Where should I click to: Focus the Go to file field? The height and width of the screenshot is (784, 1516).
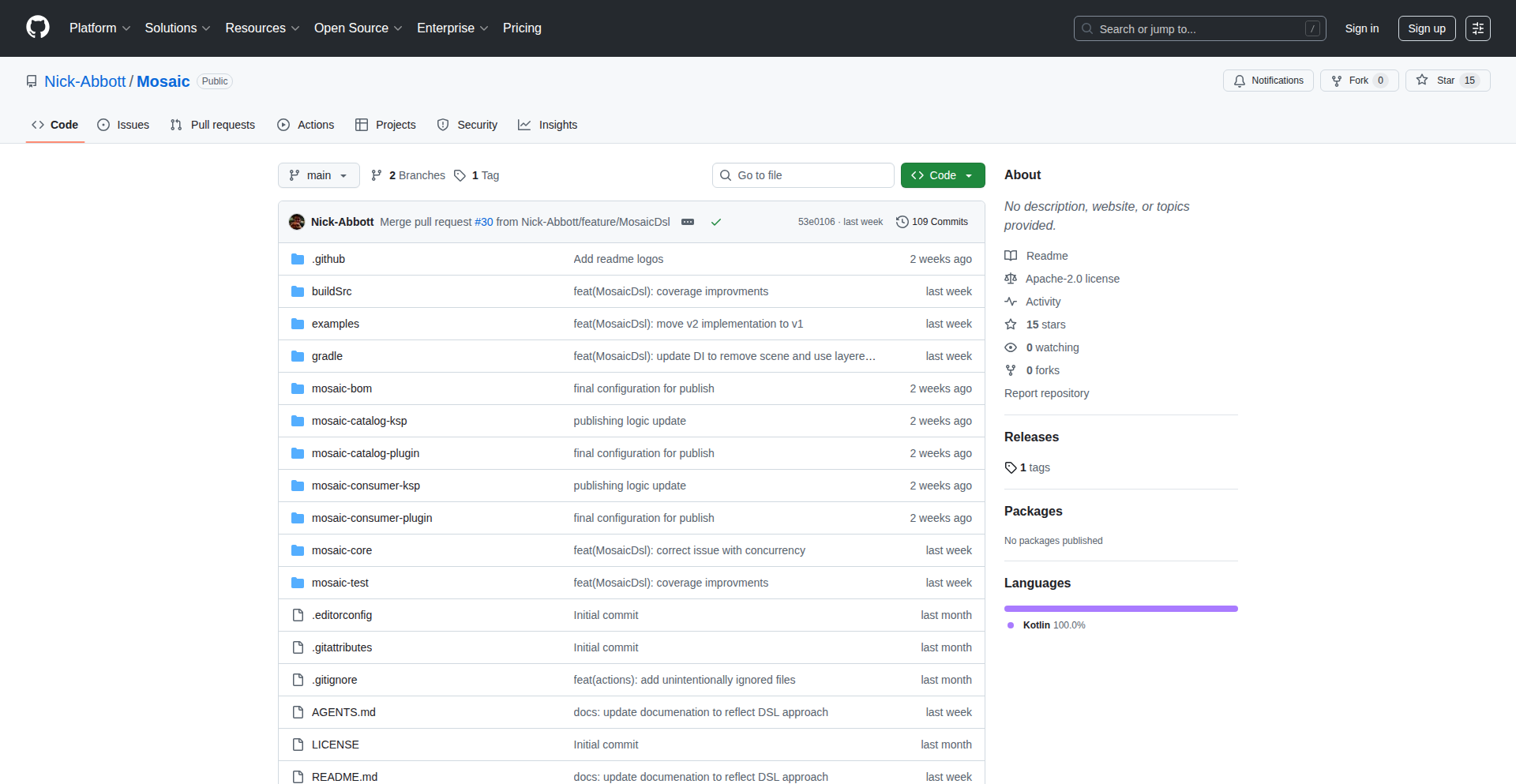click(803, 175)
